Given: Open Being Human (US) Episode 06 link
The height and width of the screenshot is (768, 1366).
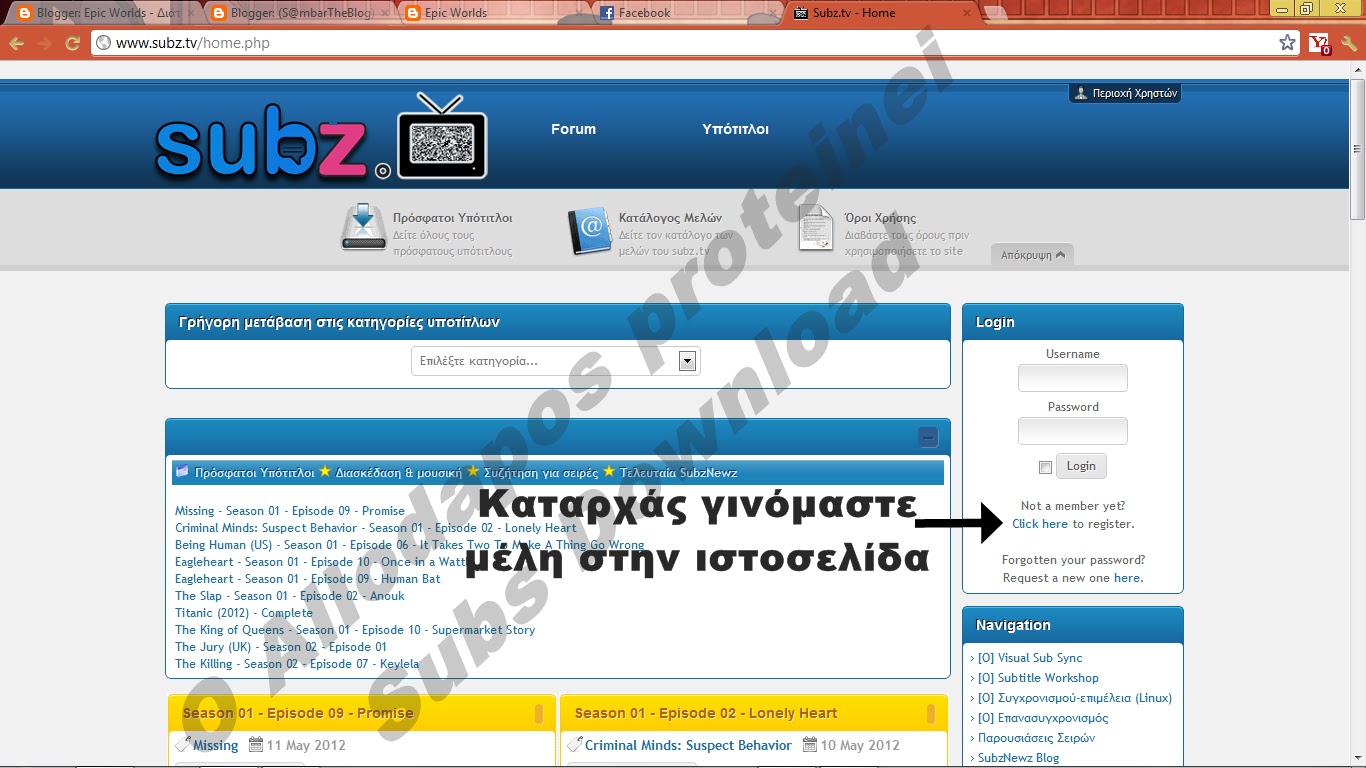Looking at the screenshot, I should [x=410, y=545].
